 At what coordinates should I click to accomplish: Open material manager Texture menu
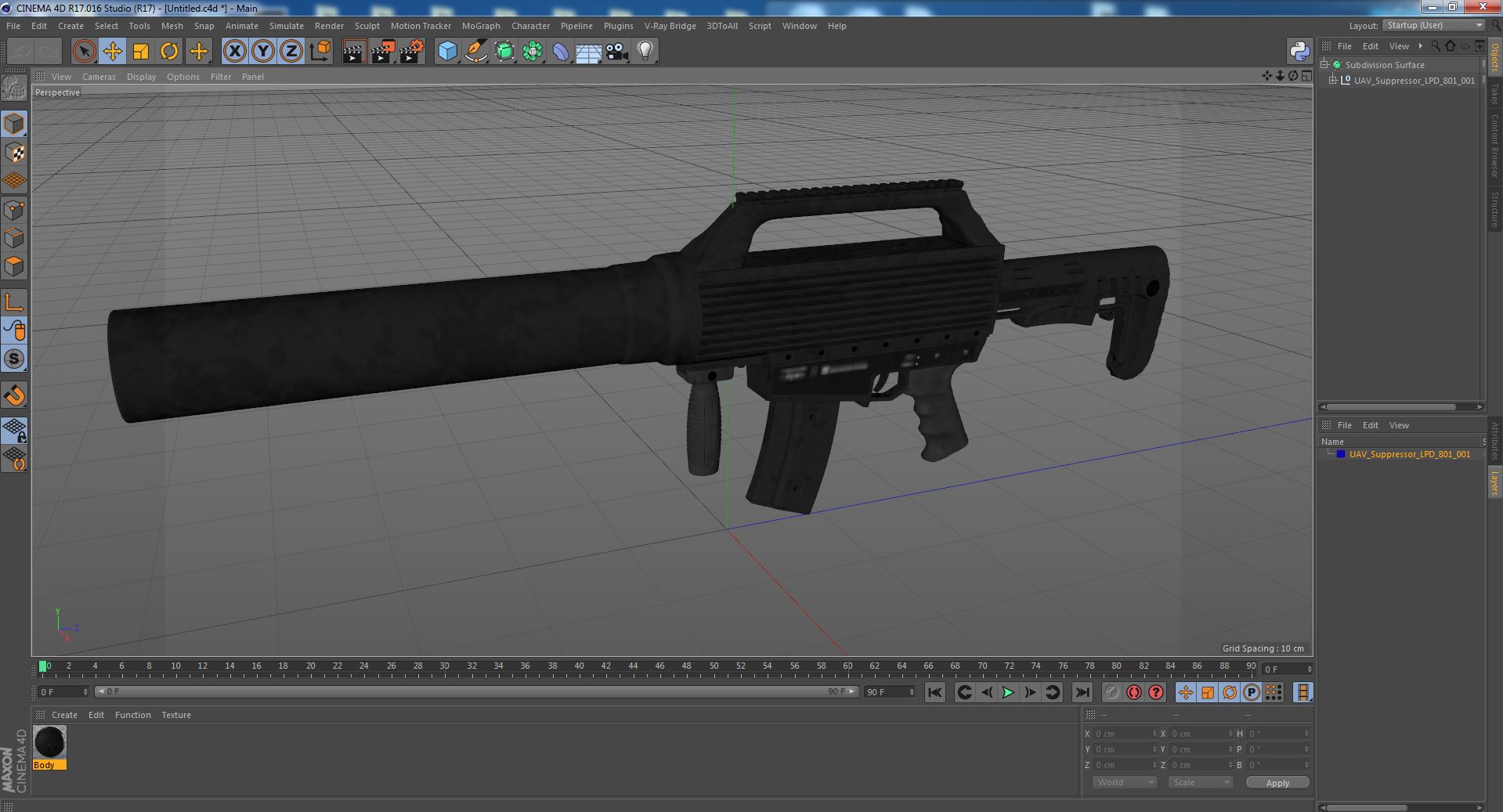176,715
